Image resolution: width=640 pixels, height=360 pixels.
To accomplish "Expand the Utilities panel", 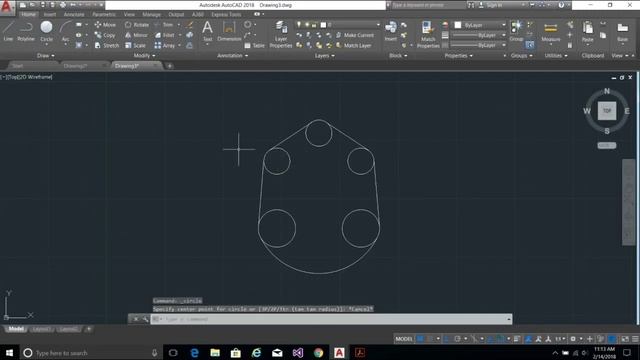I will click(x=556, y=56).
